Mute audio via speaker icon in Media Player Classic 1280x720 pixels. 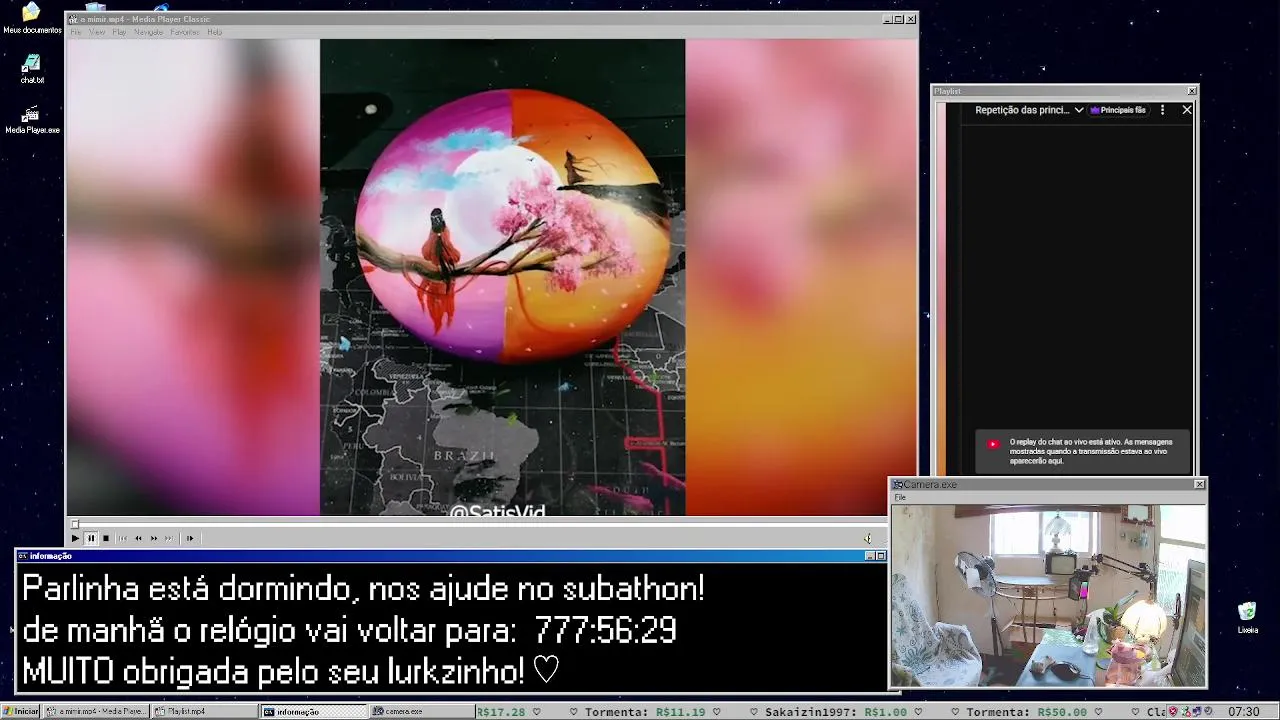coord(868,538)
